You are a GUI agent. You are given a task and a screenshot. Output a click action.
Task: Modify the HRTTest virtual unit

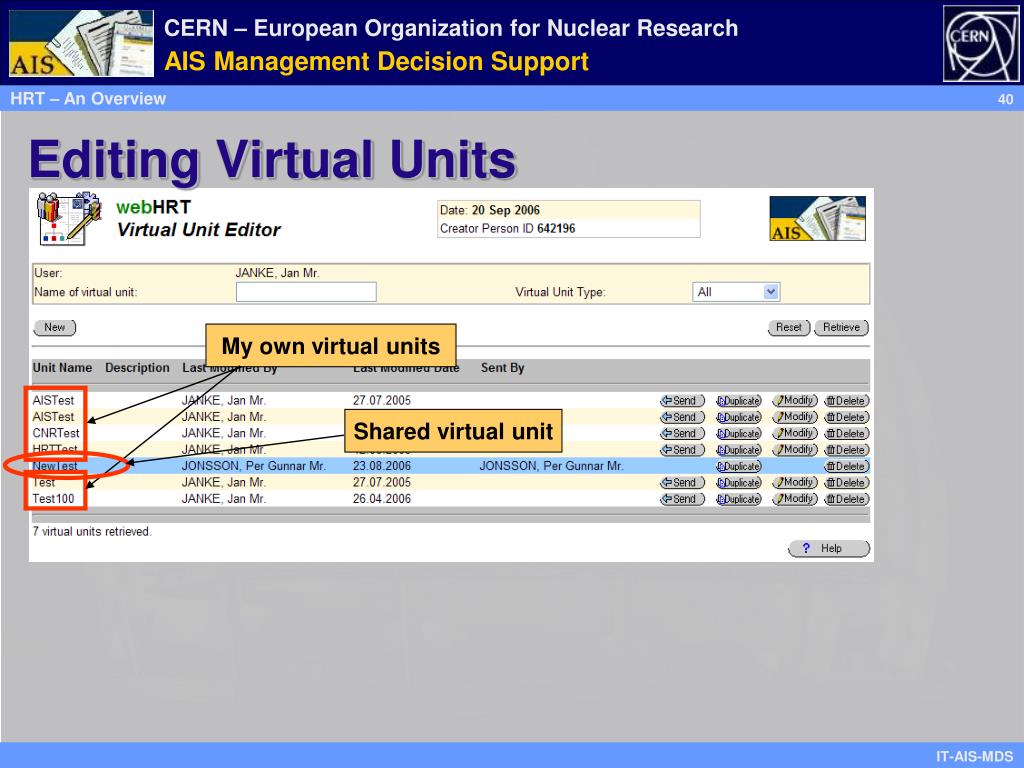795,449
